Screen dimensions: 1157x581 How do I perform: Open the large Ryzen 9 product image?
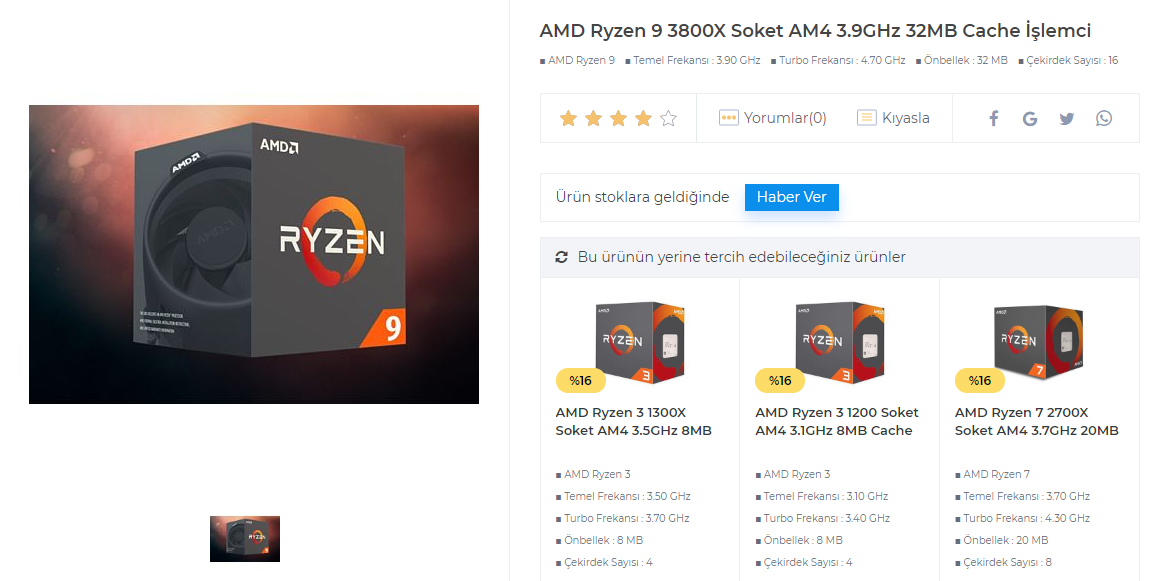point(254,254)
